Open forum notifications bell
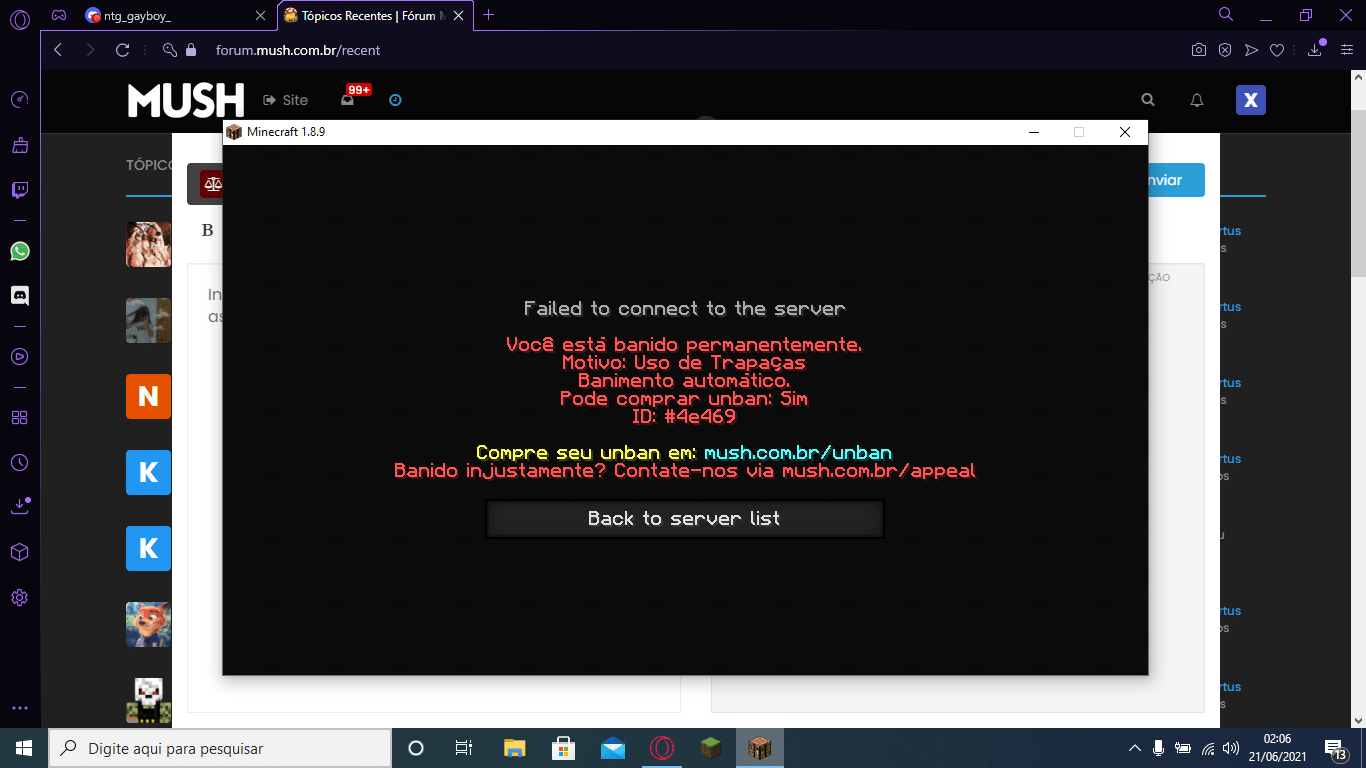This screenshot has width=1366, height=768. point(1197,100)
